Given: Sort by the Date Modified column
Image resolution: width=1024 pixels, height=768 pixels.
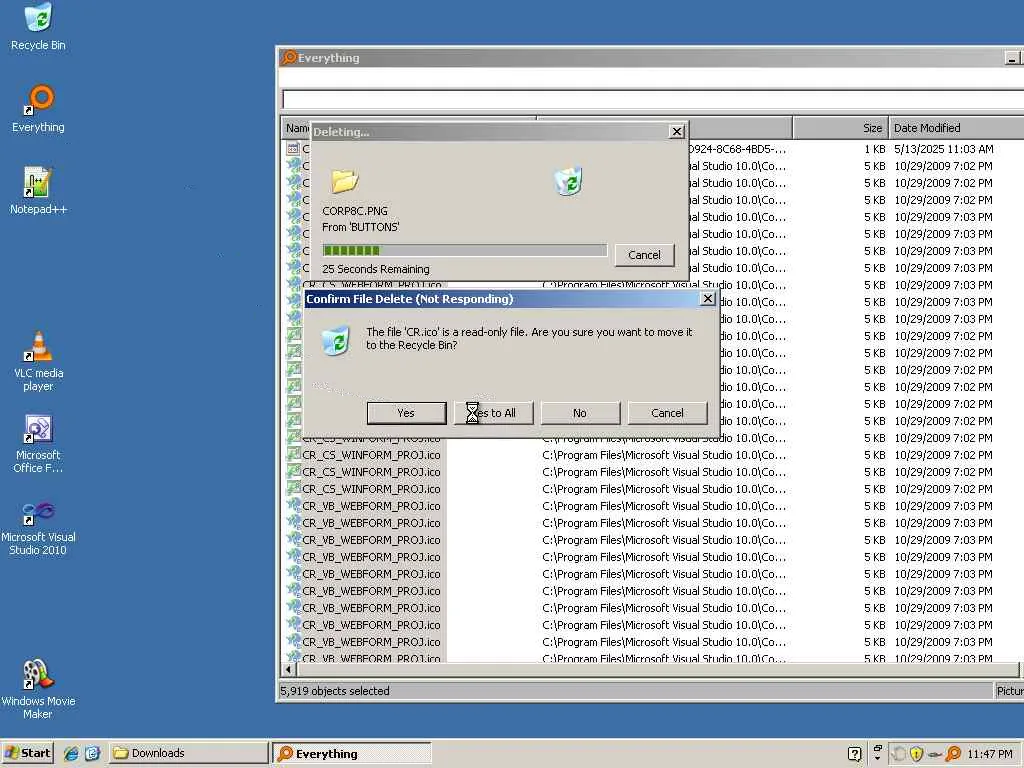Looking at the screenshot, I should click(x=957, y=128).
